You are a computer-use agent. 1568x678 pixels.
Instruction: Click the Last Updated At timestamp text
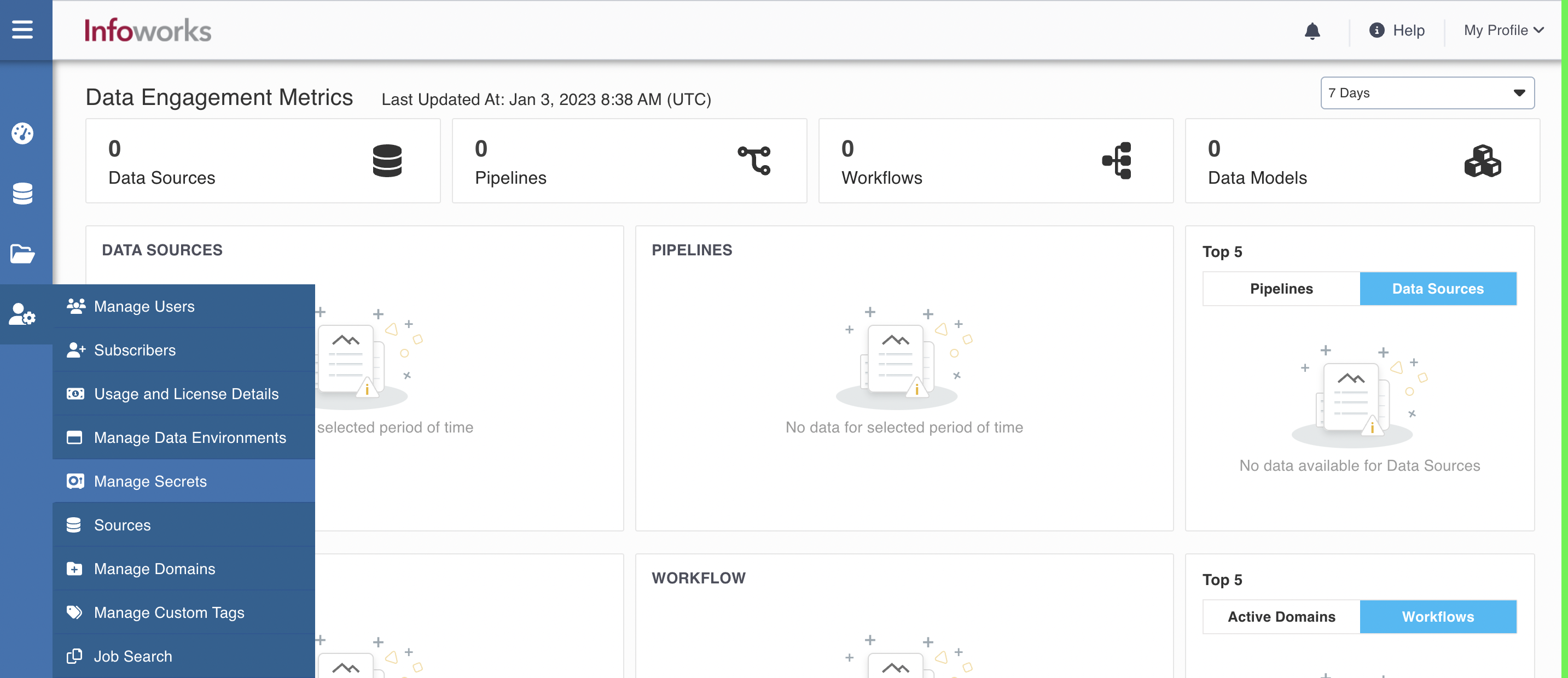point(546,99)
